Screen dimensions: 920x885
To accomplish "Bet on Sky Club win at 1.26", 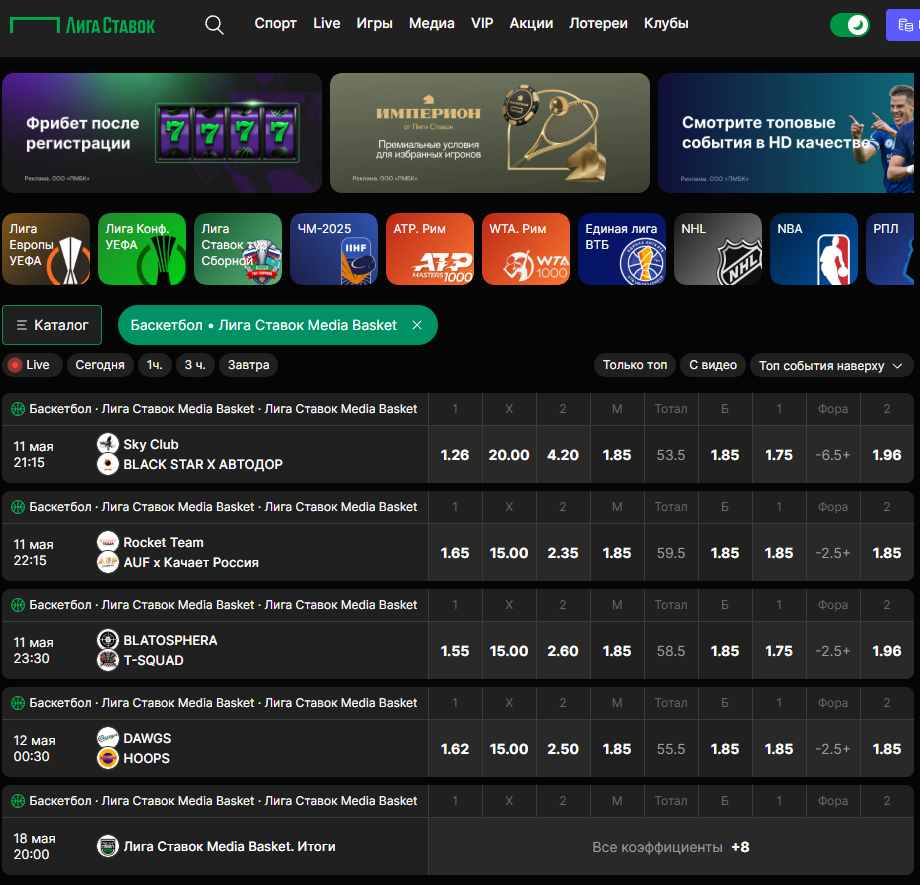I will click(x=455, y=455).
